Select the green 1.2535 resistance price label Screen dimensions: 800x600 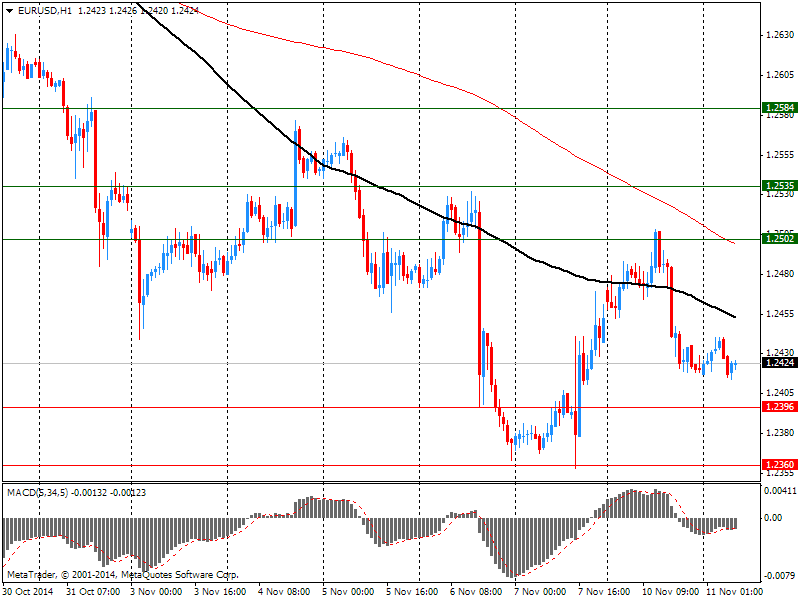(780, 186)
